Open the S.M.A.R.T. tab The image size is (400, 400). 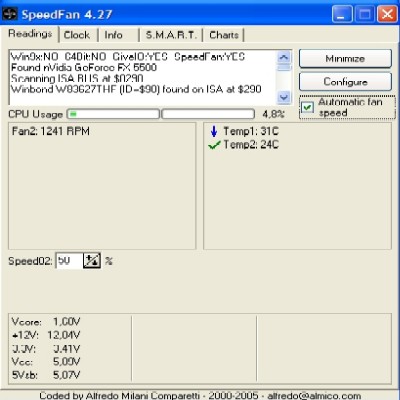[171, 35]
